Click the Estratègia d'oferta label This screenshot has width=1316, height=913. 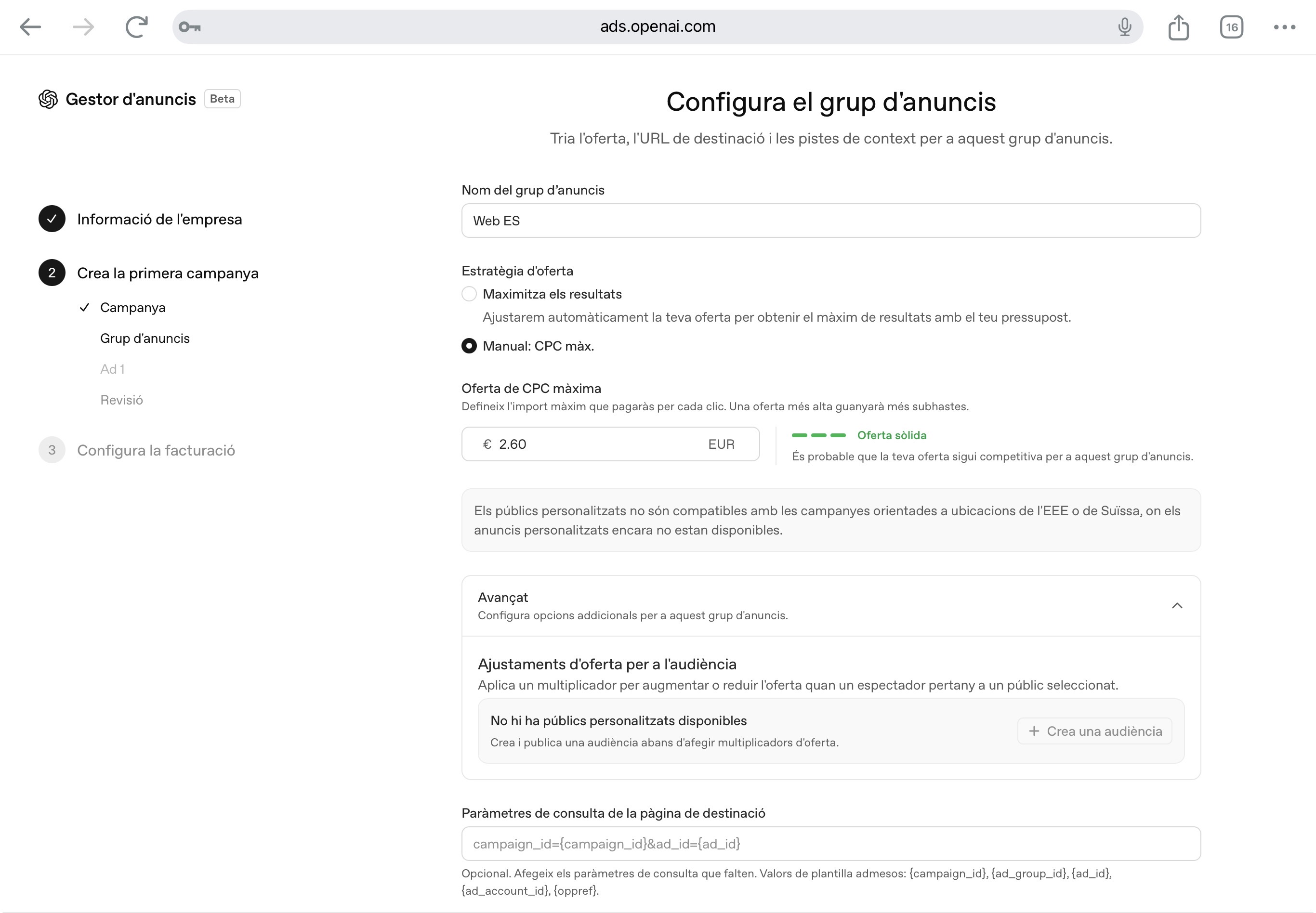click(517, 271)
